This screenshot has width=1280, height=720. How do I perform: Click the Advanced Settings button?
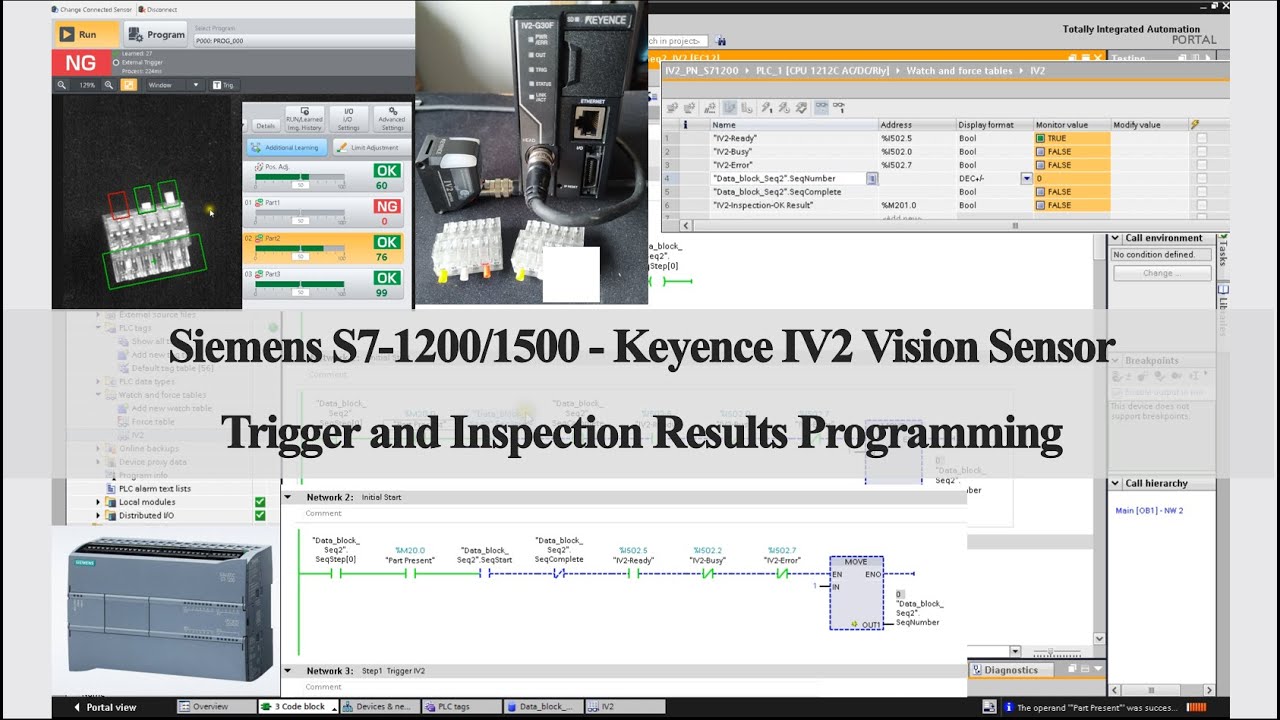(392, 119)
